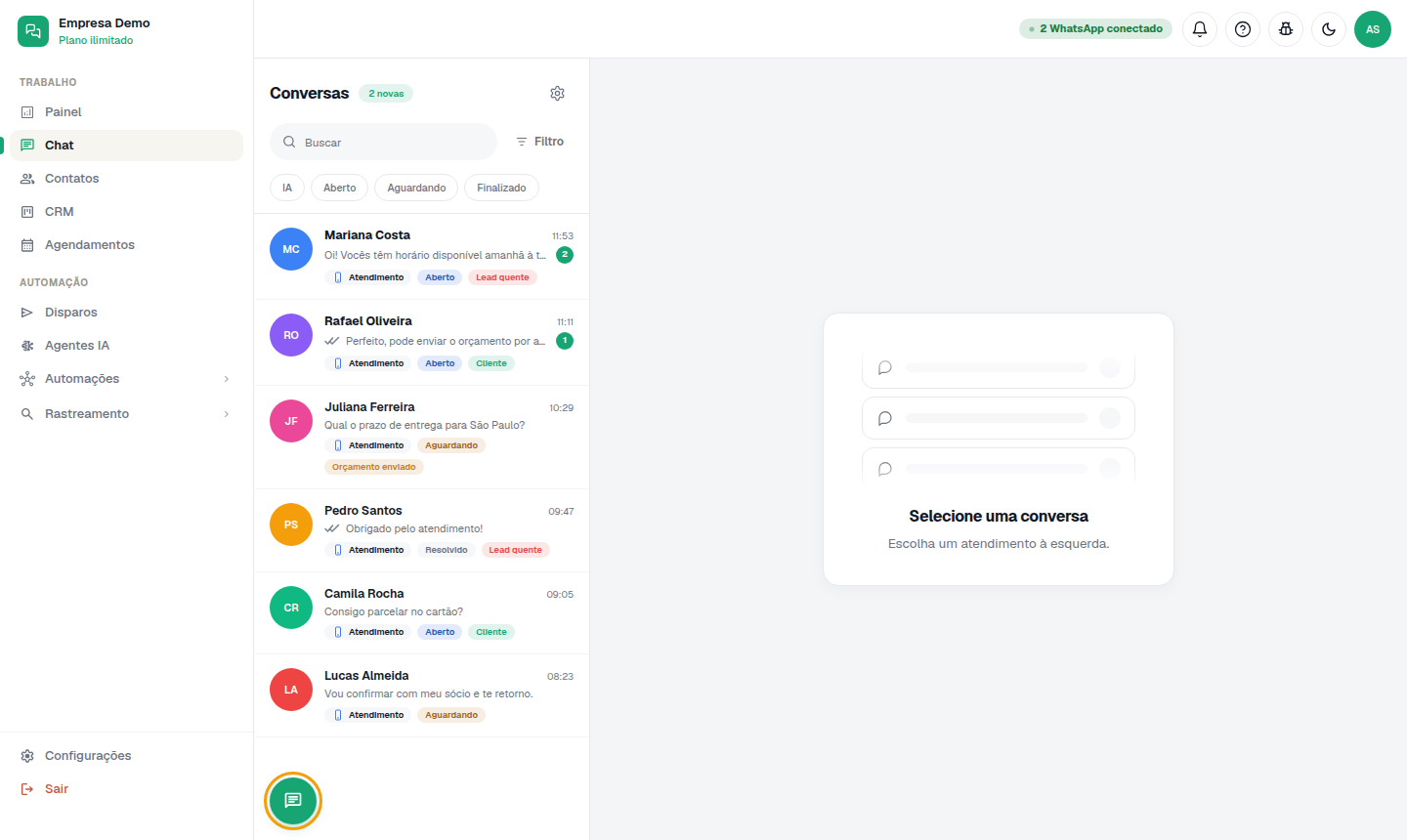Open Disparos automation item

126,313
